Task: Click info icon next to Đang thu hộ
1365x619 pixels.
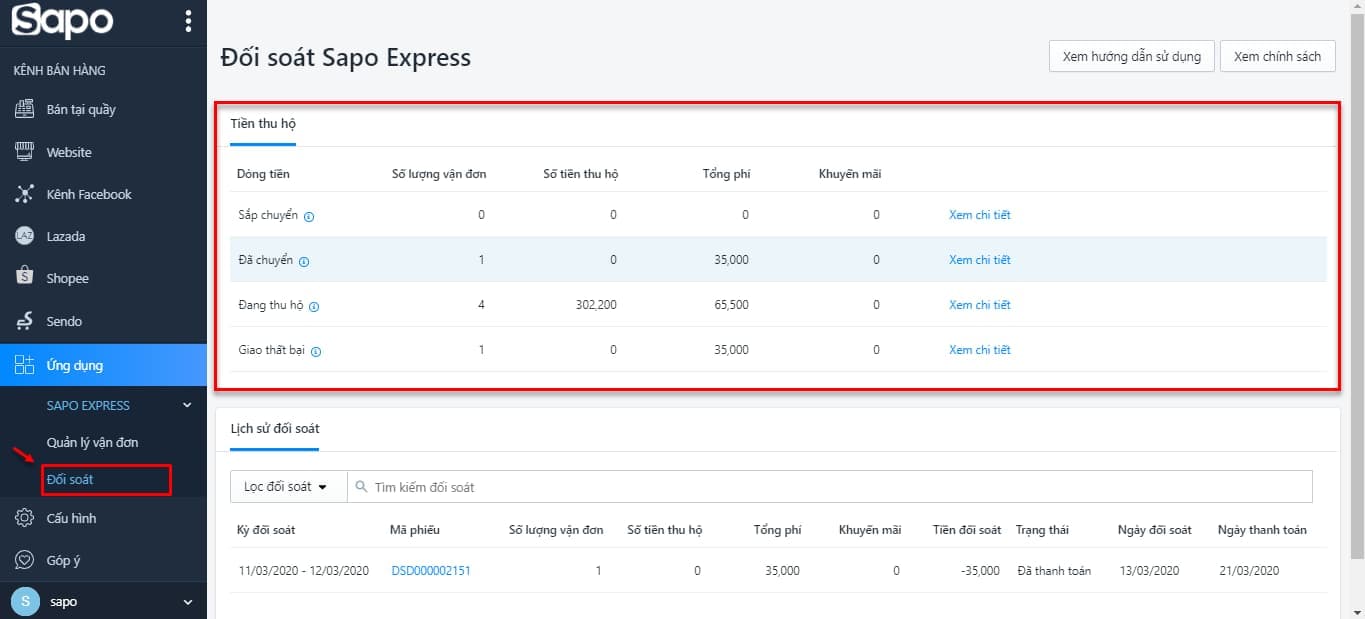Action: [314, 306]
